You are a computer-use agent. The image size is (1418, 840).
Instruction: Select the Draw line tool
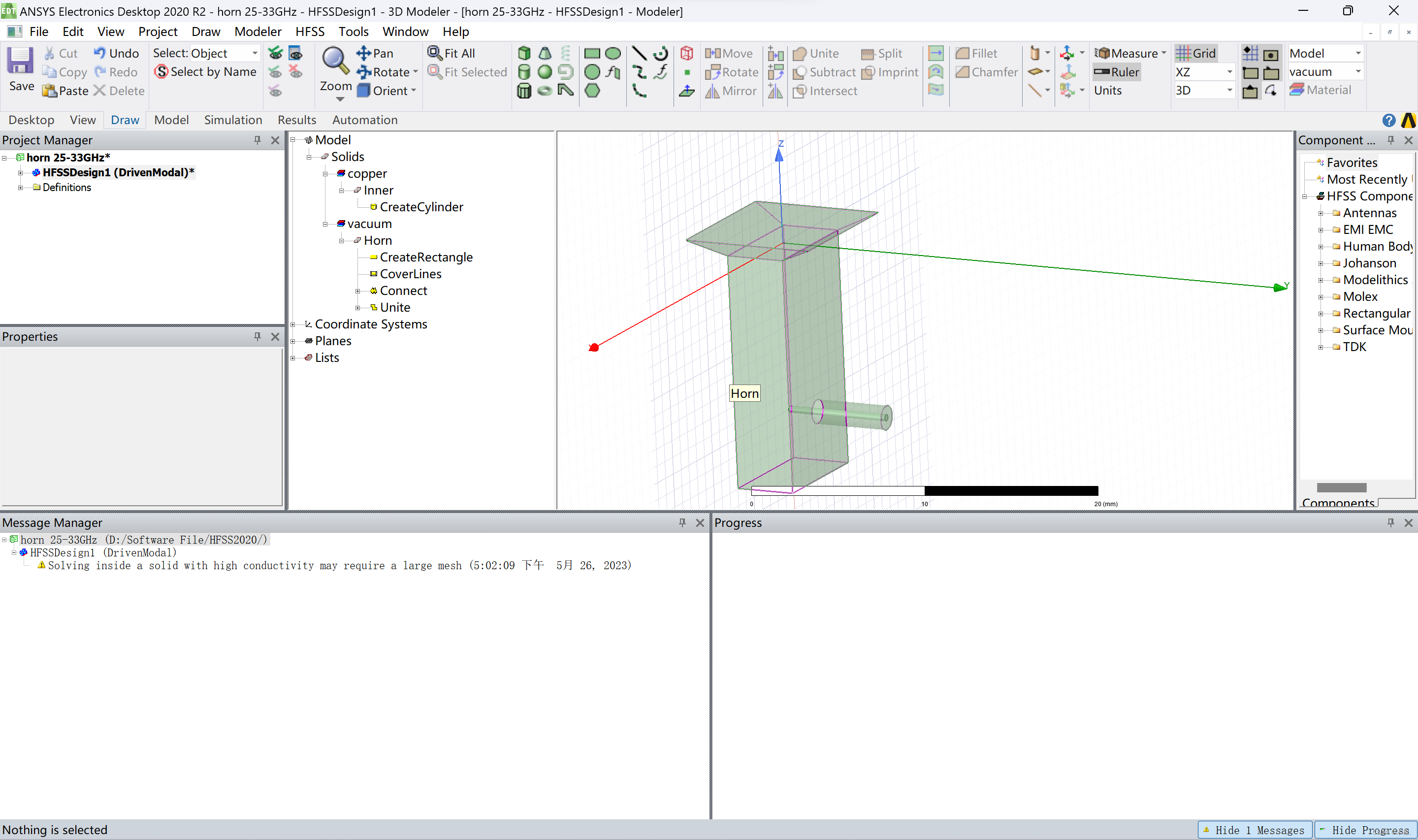tap(639, 53)
